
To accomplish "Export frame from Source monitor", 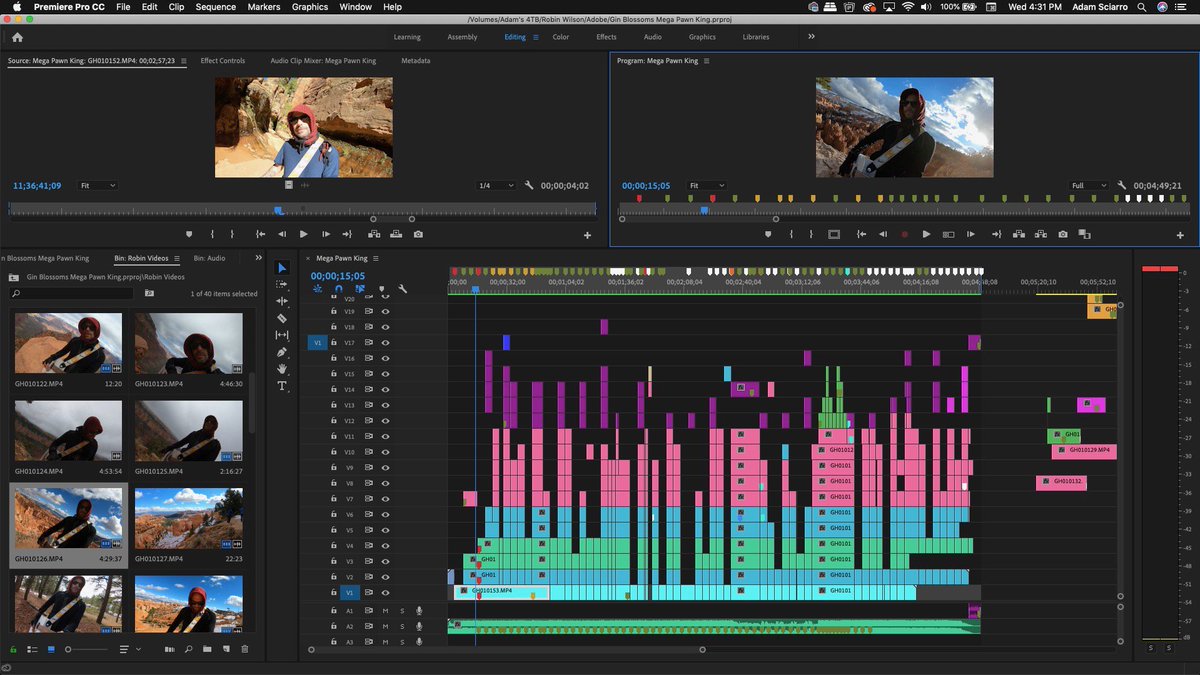I will click(418, 234).
